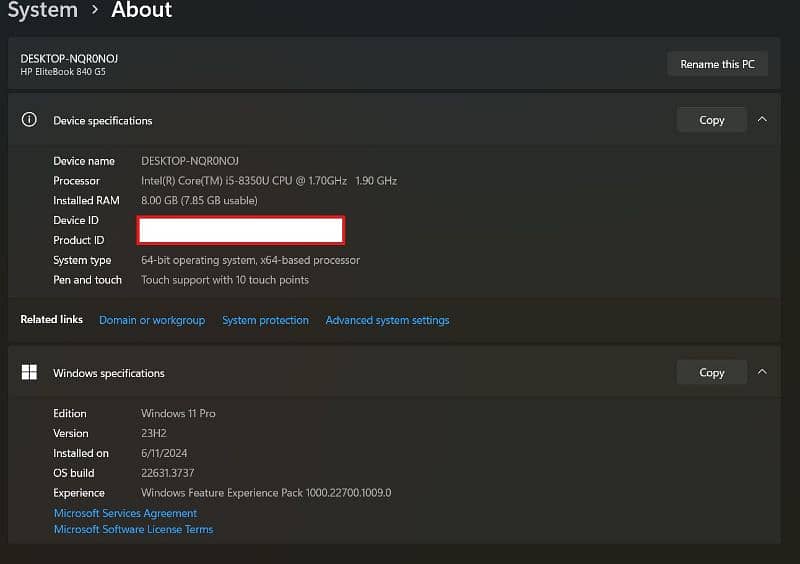Screen dimensions: 800x564
Task: Click the redacted white box beside Product ID
Action: point(241,231)
